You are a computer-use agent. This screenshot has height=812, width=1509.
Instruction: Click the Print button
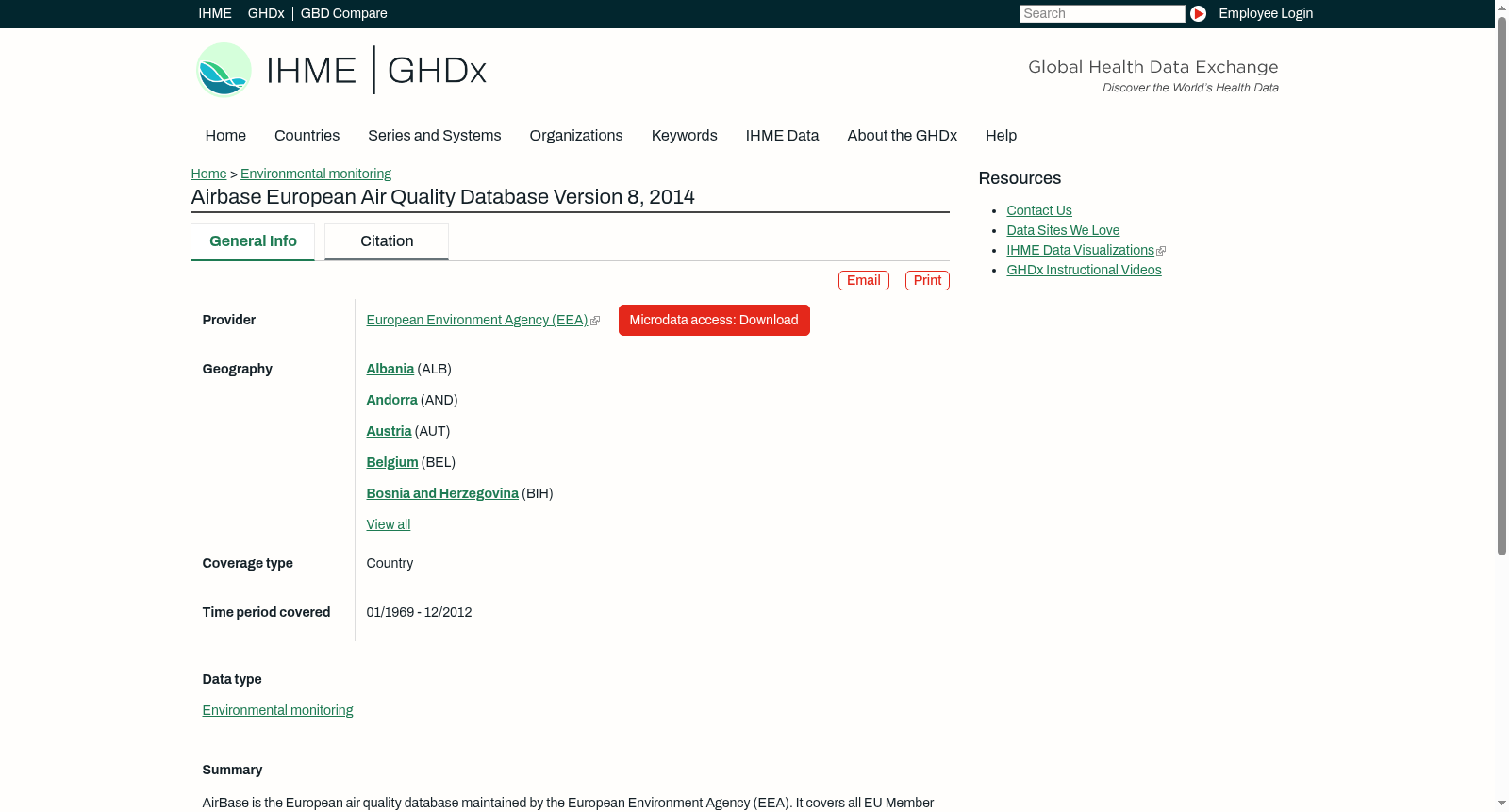point(927,280)
